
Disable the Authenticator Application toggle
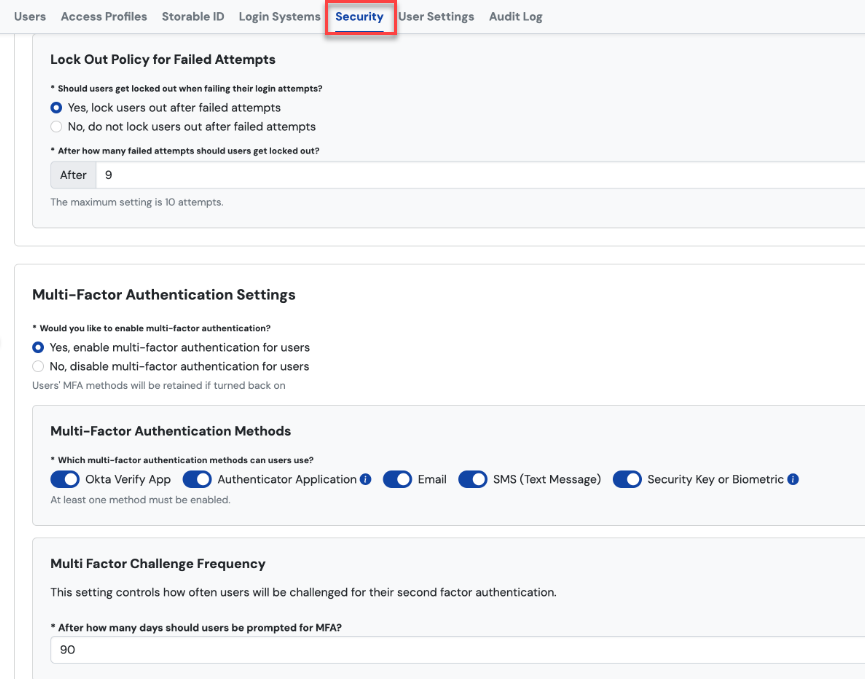click(x=197, y=480)
